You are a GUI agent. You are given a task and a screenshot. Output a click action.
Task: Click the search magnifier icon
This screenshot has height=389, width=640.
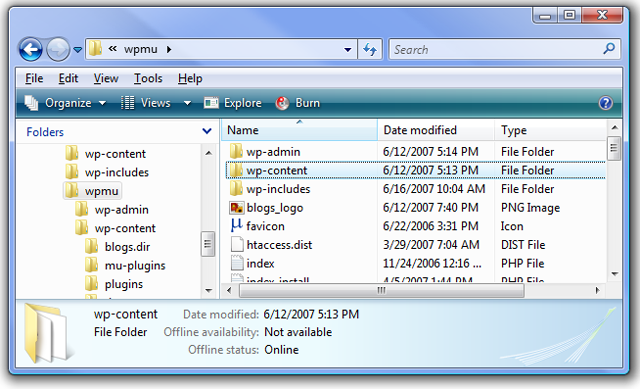[x=609, y=49]
